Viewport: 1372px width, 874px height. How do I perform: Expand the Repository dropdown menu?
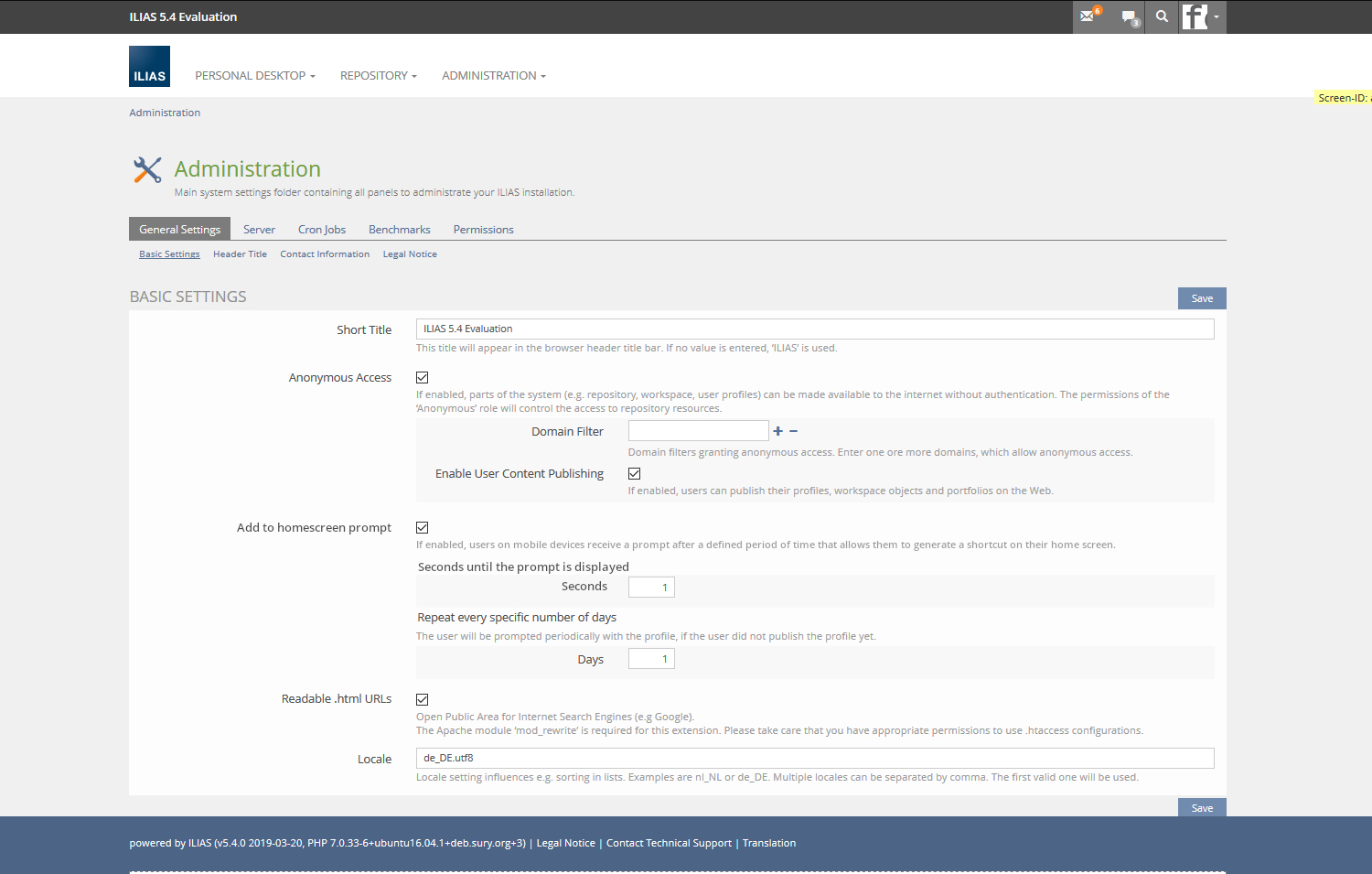coord(378,76)
